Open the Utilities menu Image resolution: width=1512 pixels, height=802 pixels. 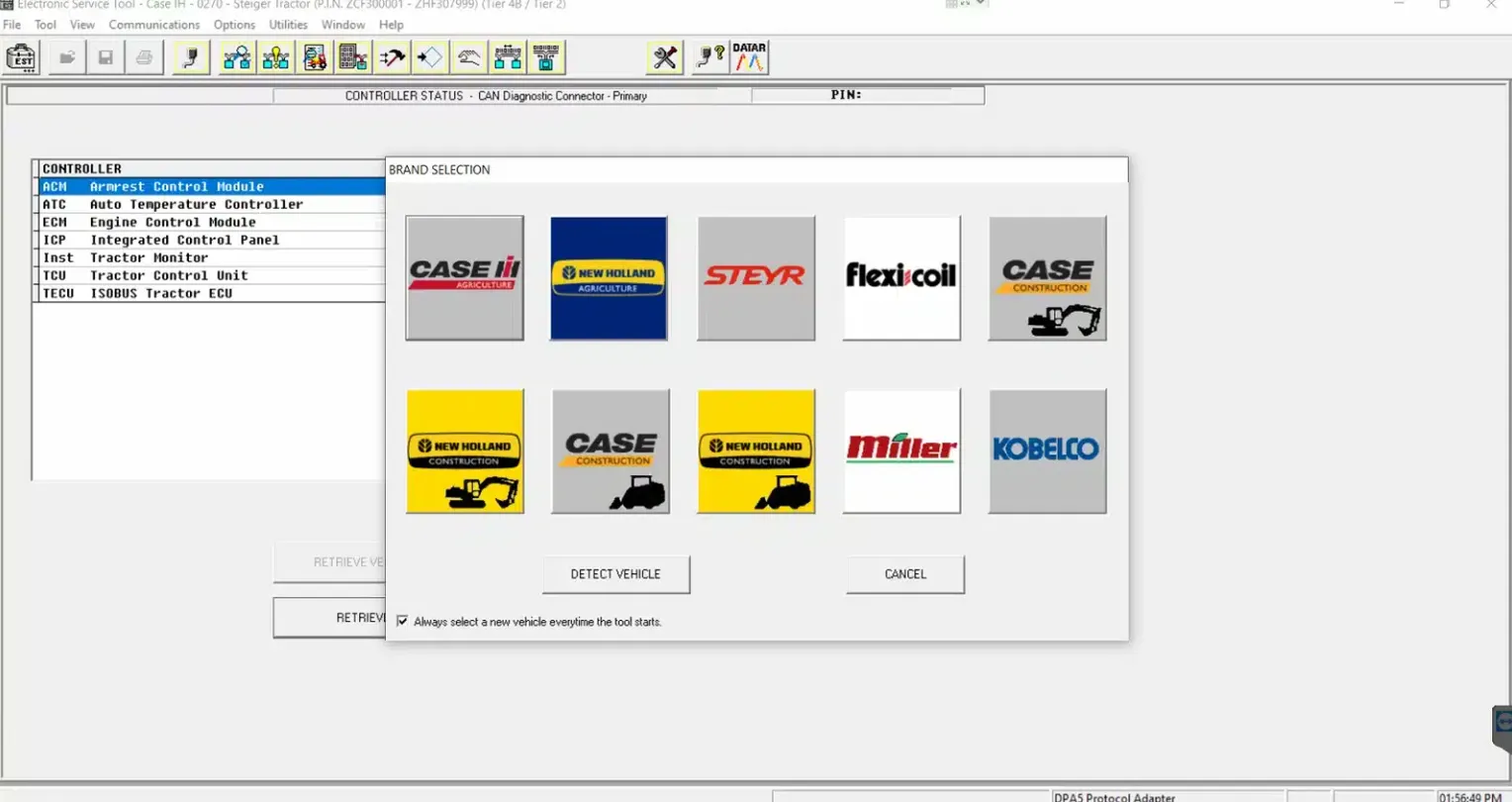tap(288, 25)
